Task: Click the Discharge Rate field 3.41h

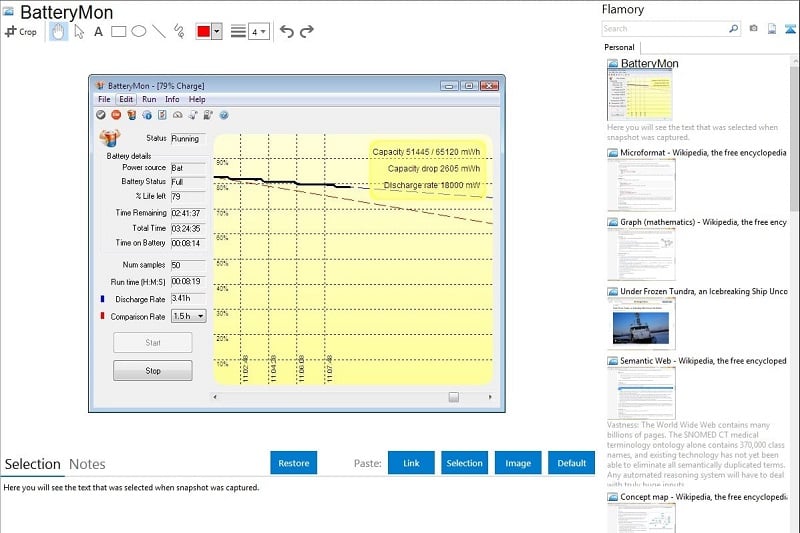Action: tap(188, 298)
